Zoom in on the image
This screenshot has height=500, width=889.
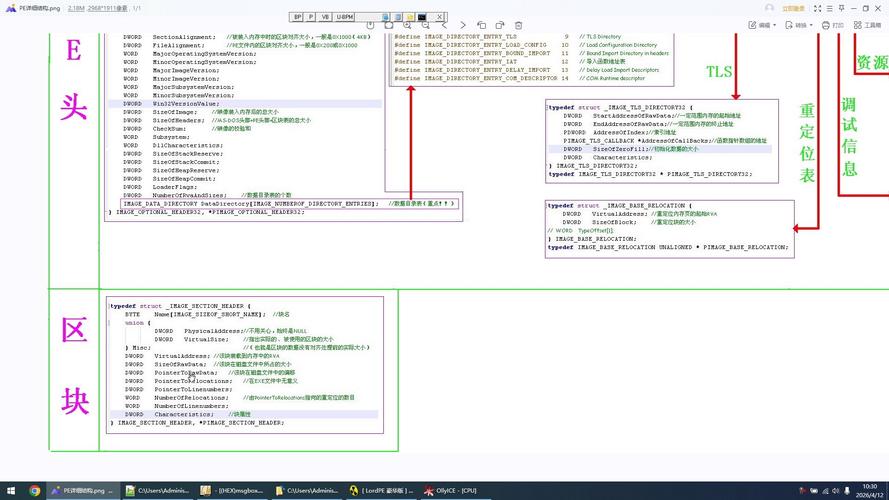click(407, 26)
